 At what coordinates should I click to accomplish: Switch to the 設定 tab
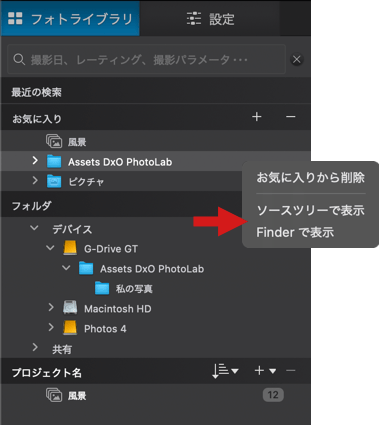210,19
